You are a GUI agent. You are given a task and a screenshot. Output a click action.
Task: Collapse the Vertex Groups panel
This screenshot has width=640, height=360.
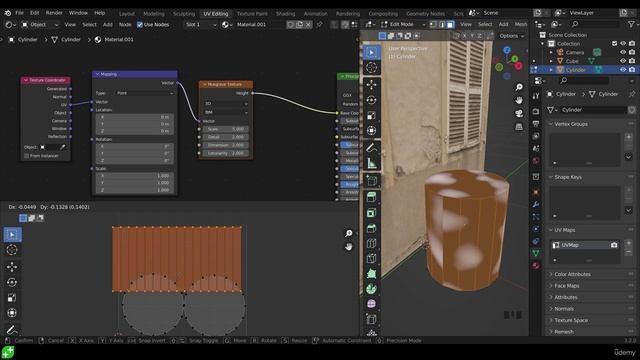[x=571, y=124]
